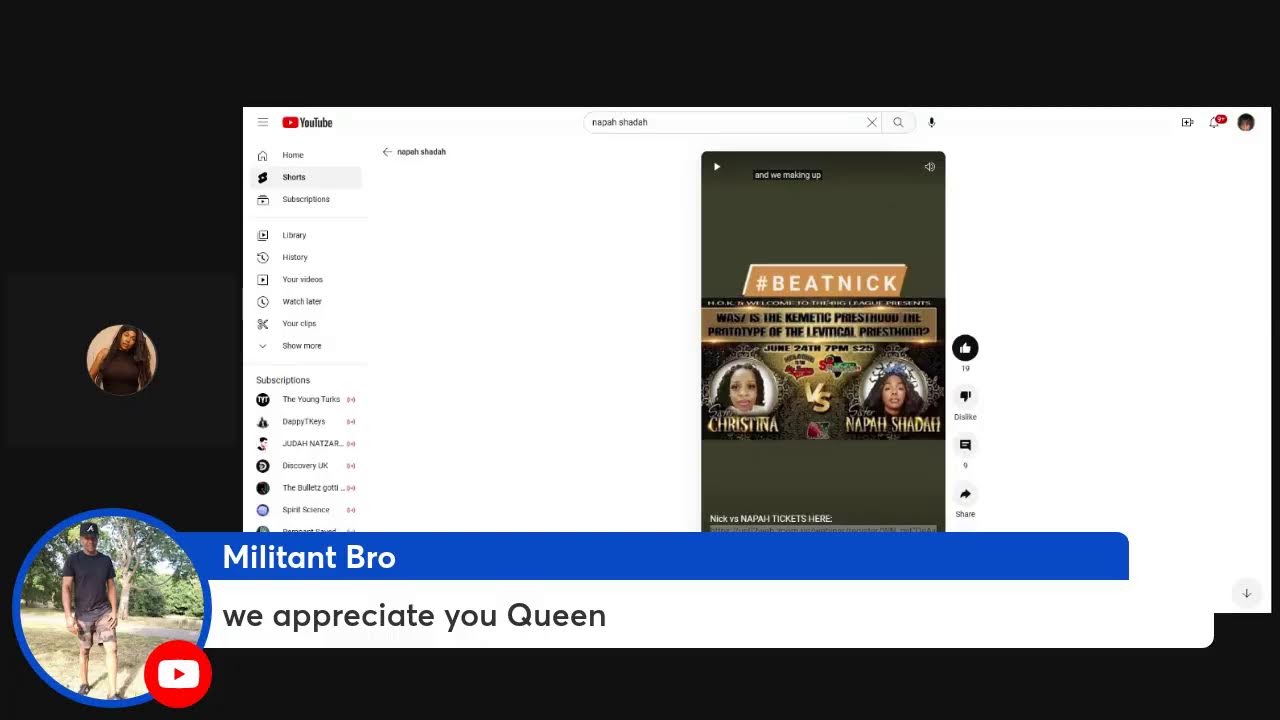Open Watch later playlist
The height and width of the screenshot is (720, 1280).
point(306,301)
